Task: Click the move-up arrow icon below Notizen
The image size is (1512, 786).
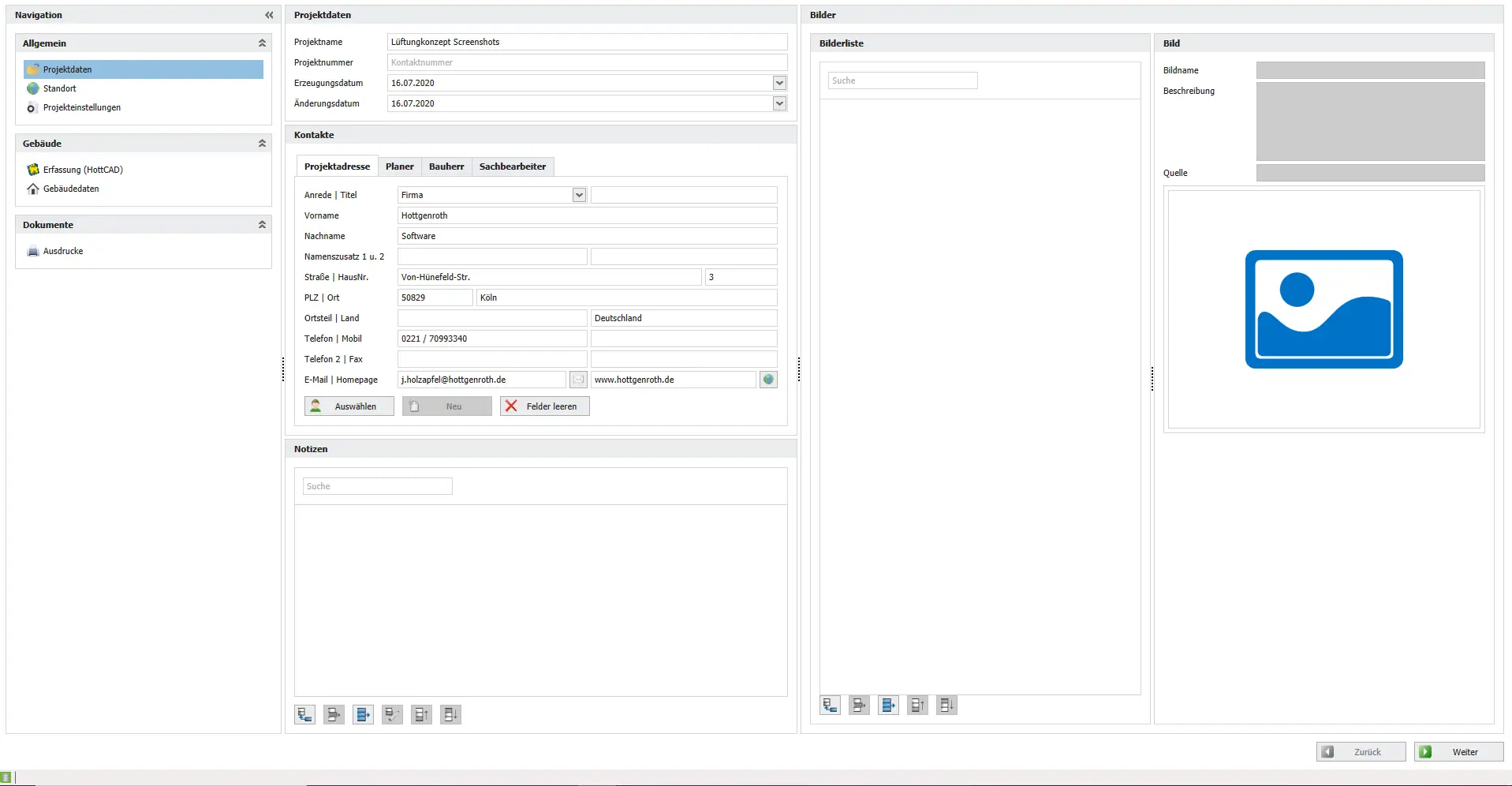Action: click(421, 715)
